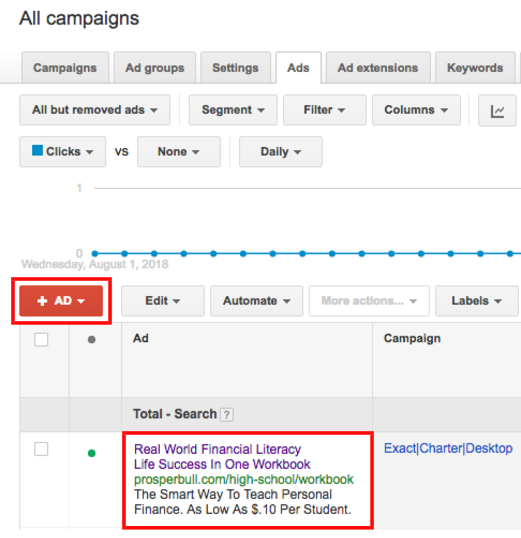Open the Filter dropdown menu
The width and height of the screenshot is (521, 538).
pos(324,110)
